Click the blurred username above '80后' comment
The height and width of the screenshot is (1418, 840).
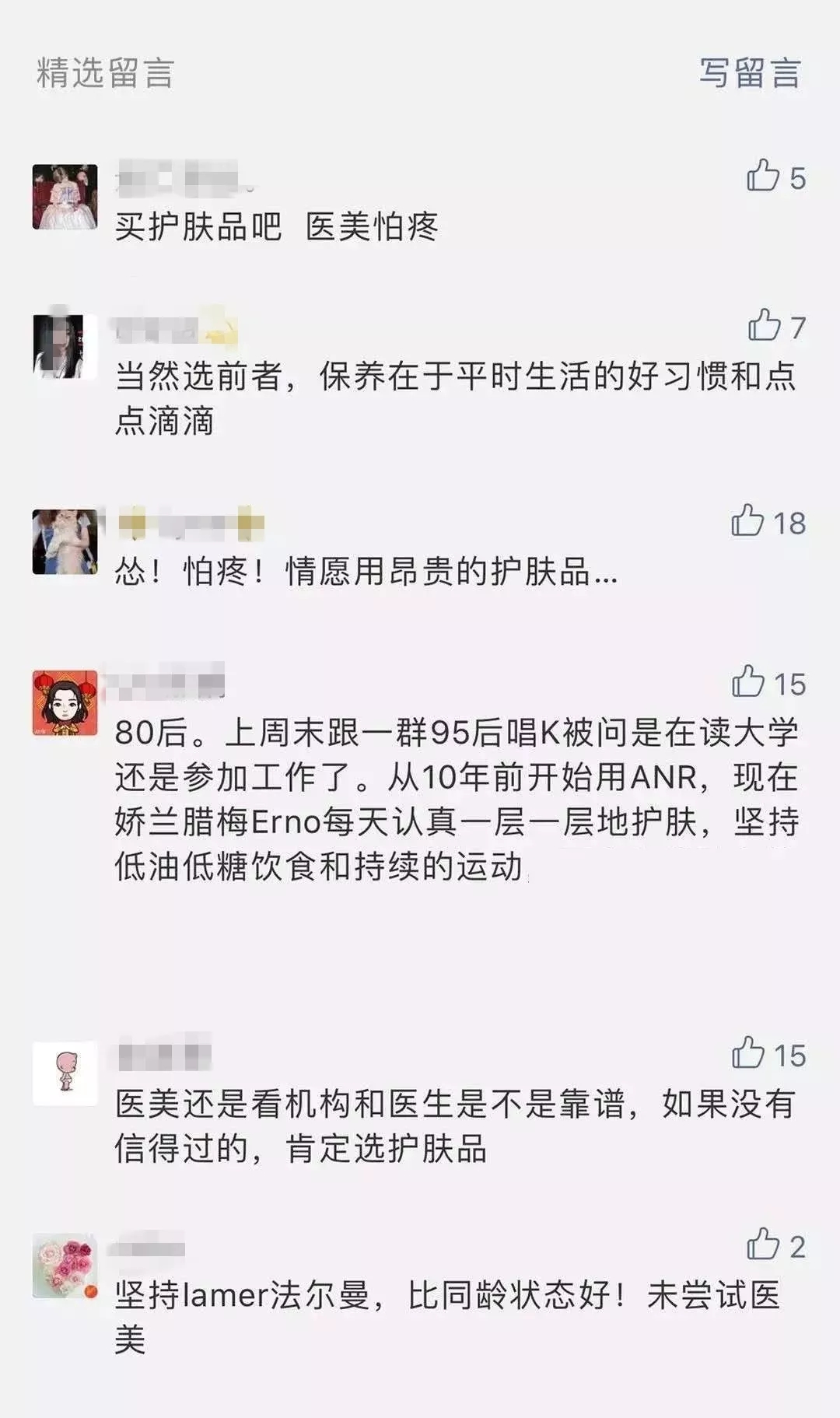(165, 682)
